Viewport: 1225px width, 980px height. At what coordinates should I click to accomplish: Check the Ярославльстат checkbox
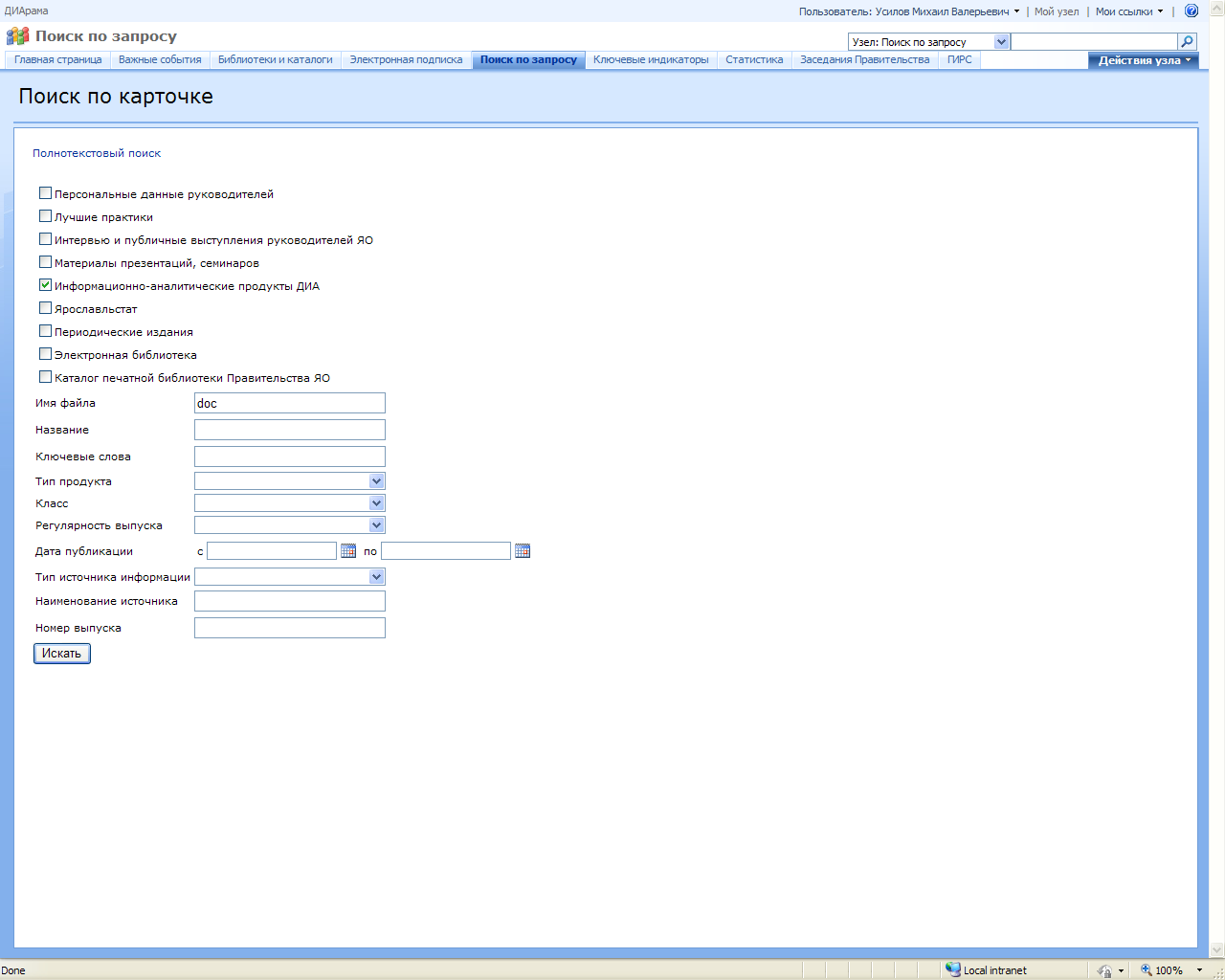[x=45, y=308]
